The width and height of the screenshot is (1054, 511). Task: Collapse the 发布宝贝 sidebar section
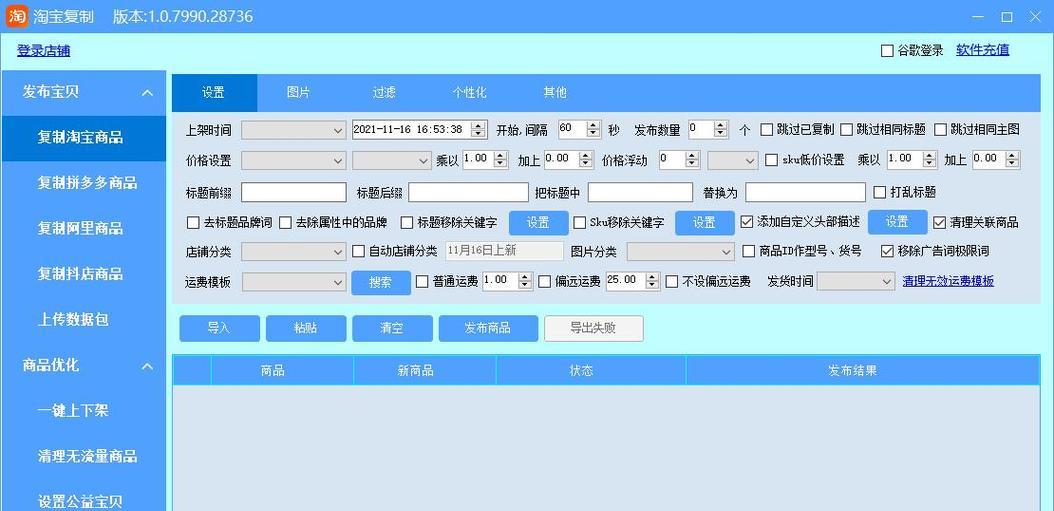click(147, 93)
